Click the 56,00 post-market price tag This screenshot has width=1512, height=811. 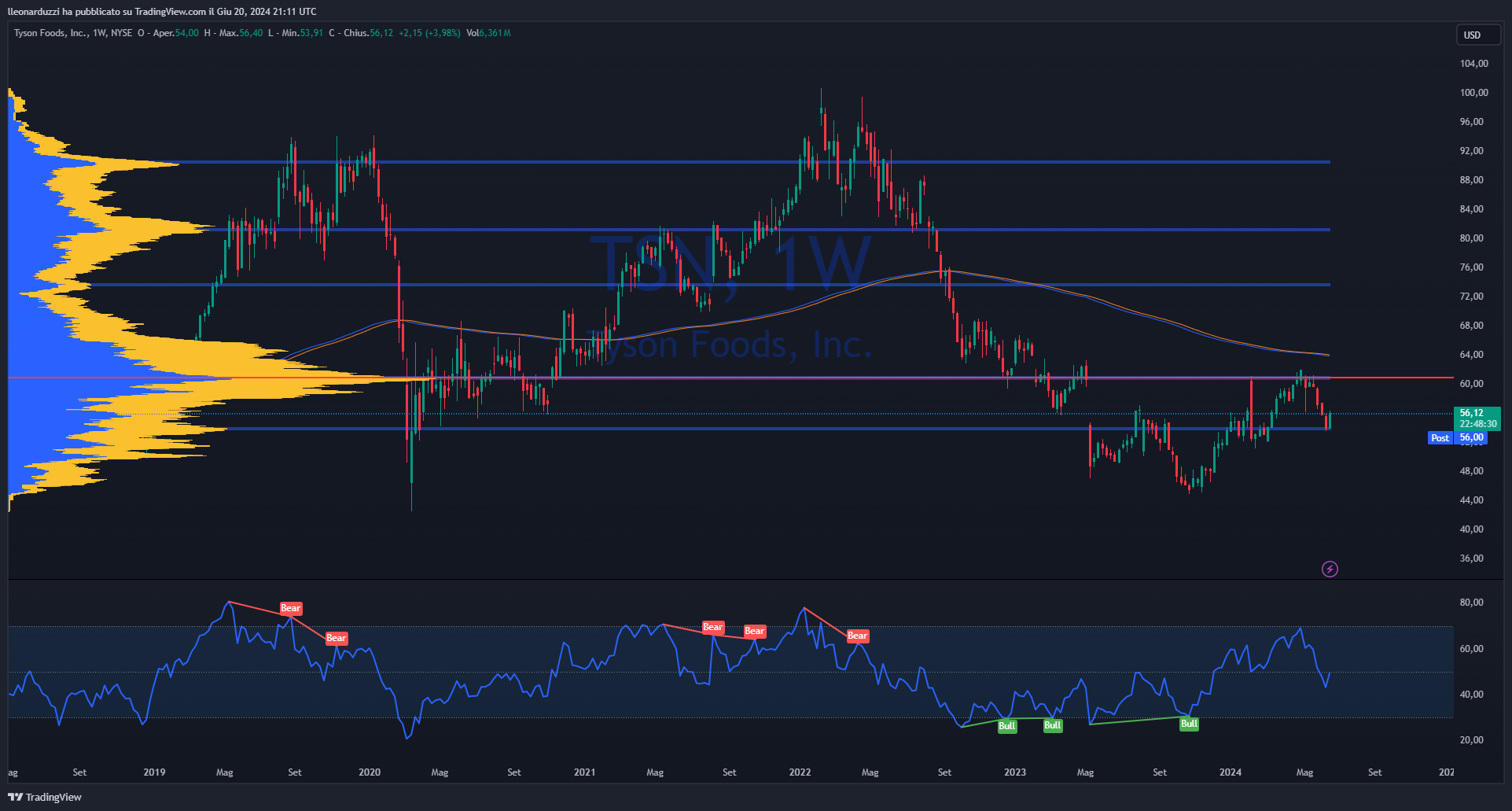pos(1471,438)
